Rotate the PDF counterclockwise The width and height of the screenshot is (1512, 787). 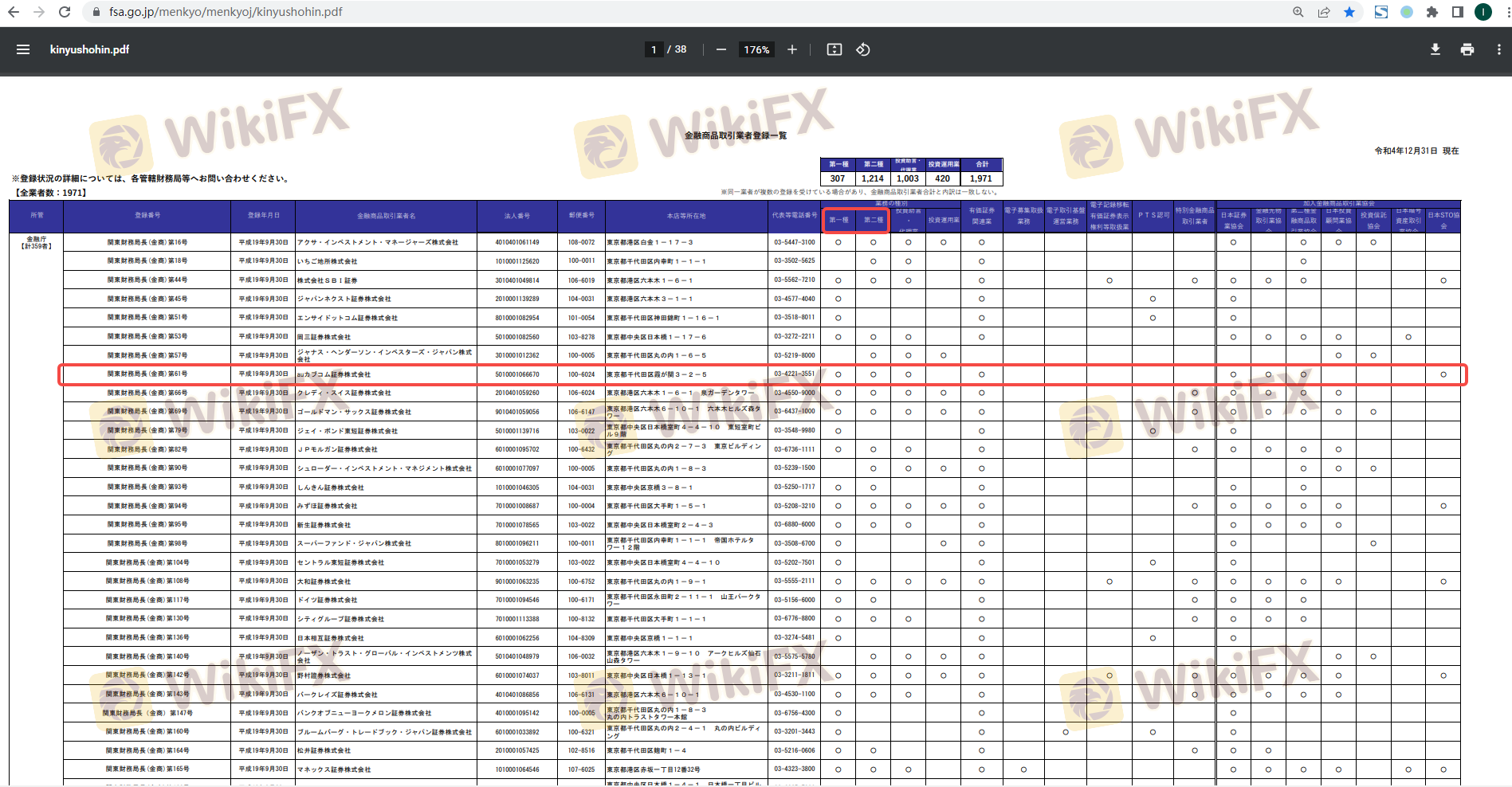[863, 49]
